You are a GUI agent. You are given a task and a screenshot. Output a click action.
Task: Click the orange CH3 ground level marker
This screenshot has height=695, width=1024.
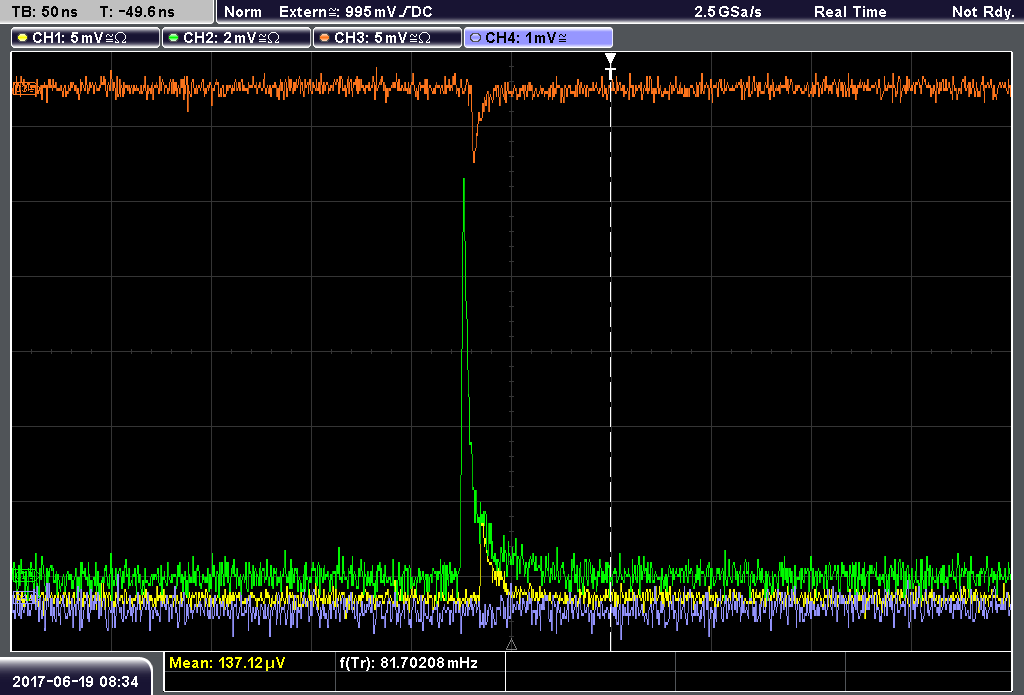[25, 88]
